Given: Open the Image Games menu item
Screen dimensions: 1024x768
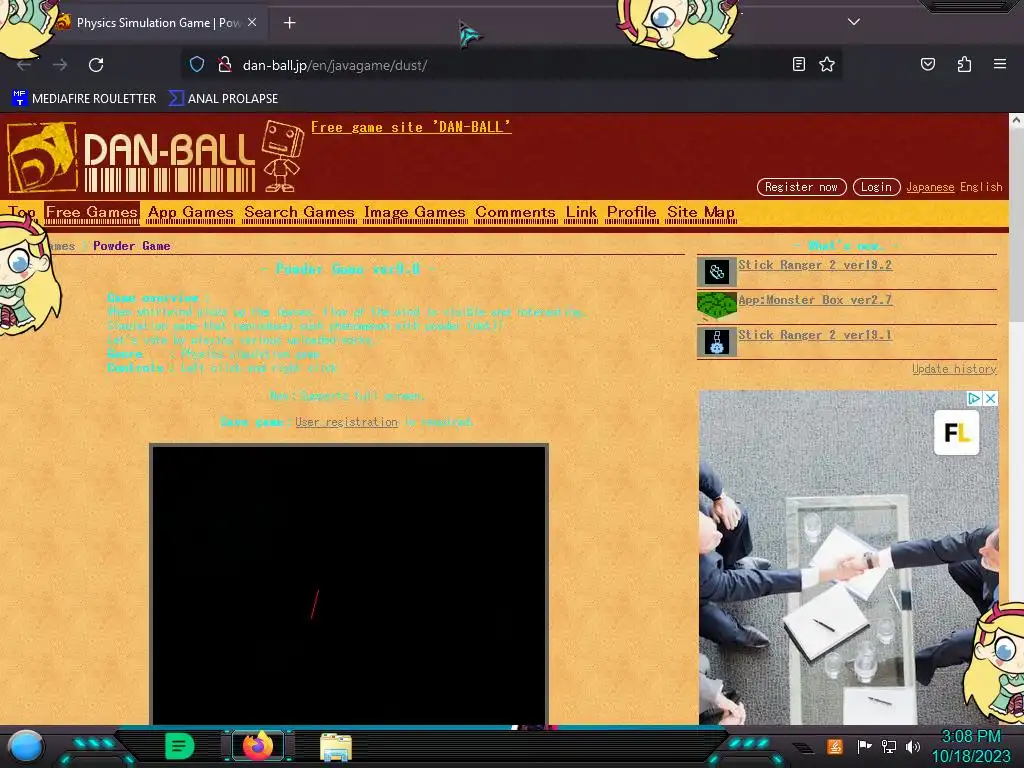Looking at the screenshot, I should (415, 212).
